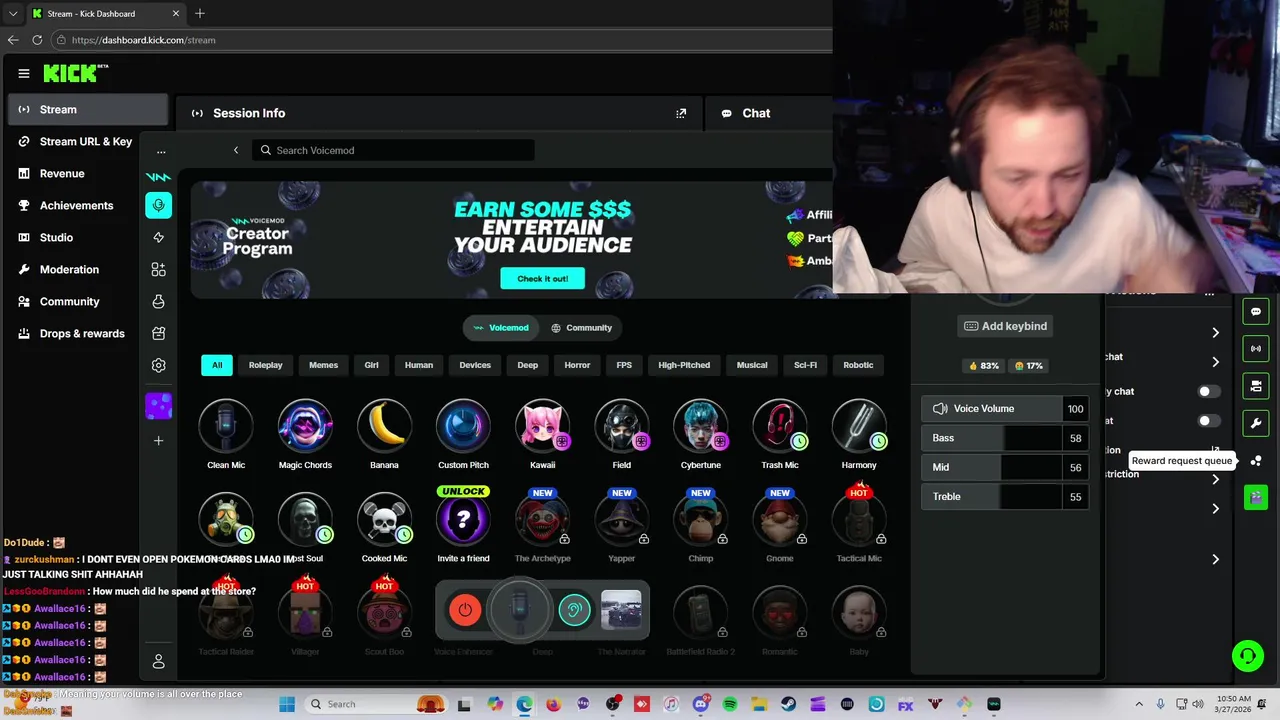The height and width of the screenshot is (720, 1280).
Task: Filter voices by Robotic
Action: tap(858, 365)
